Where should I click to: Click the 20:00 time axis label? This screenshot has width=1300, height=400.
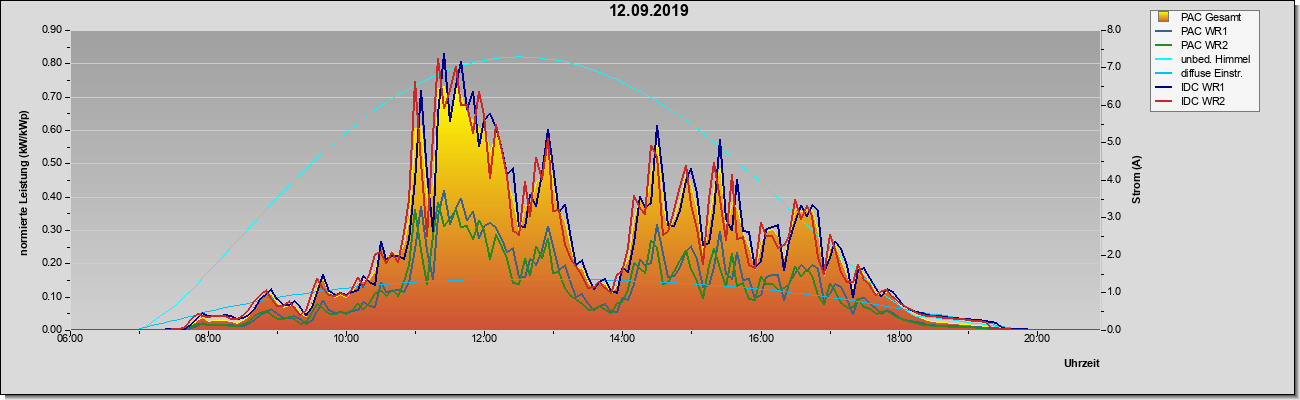click(x=1036, y=338)
